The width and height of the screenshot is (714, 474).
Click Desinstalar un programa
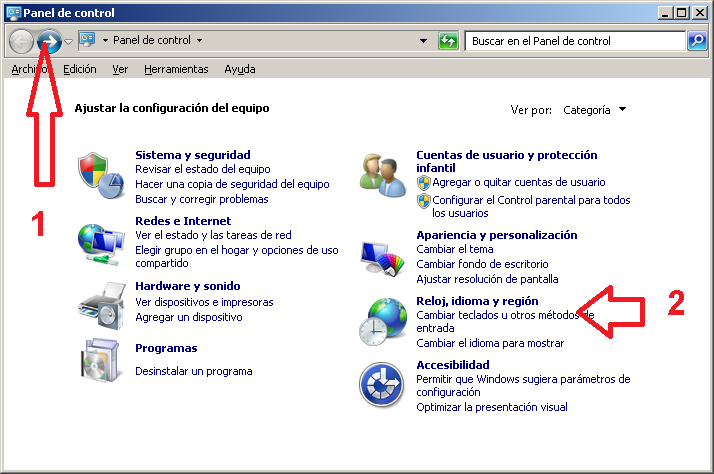click(194, 371)
